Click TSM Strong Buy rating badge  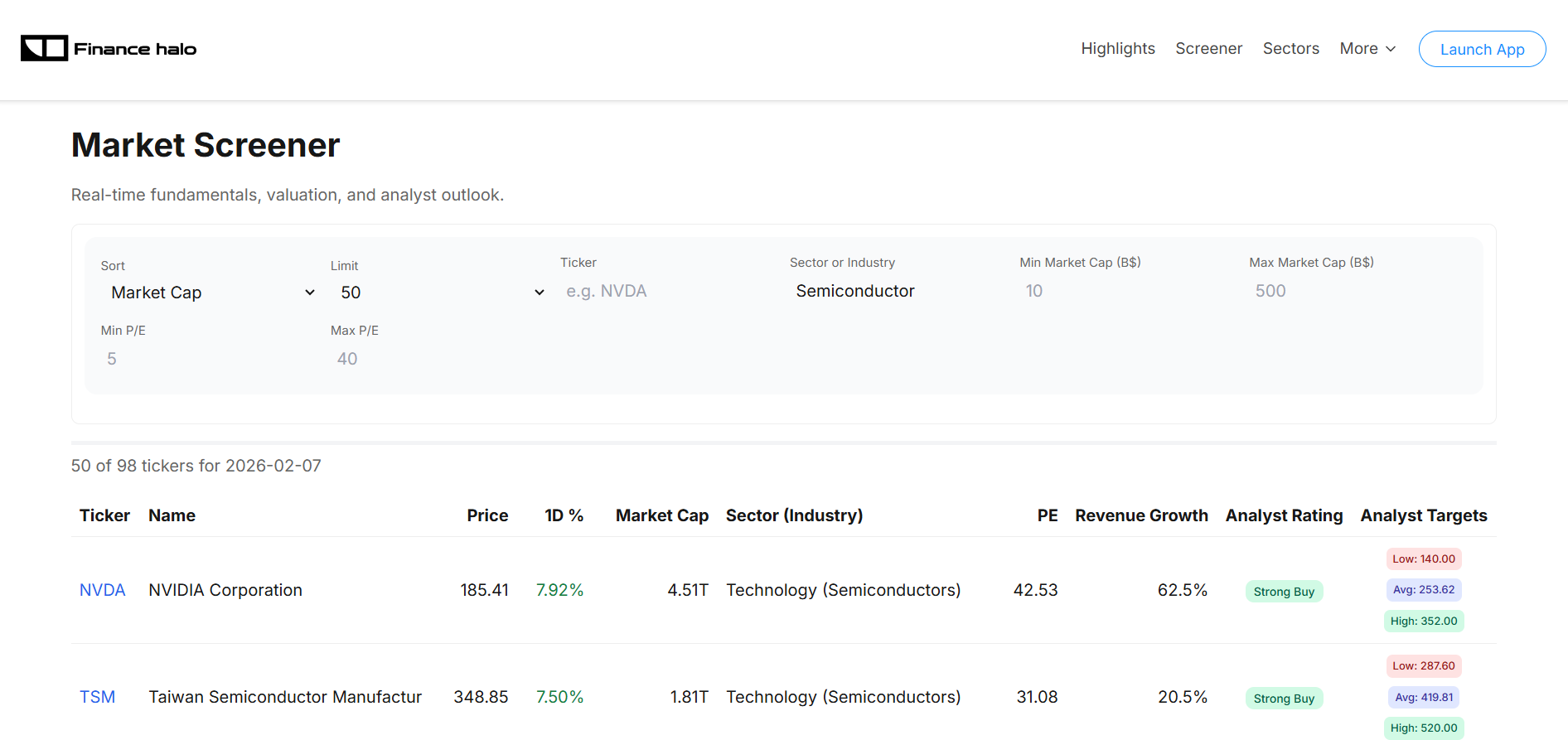point(1284,699)
